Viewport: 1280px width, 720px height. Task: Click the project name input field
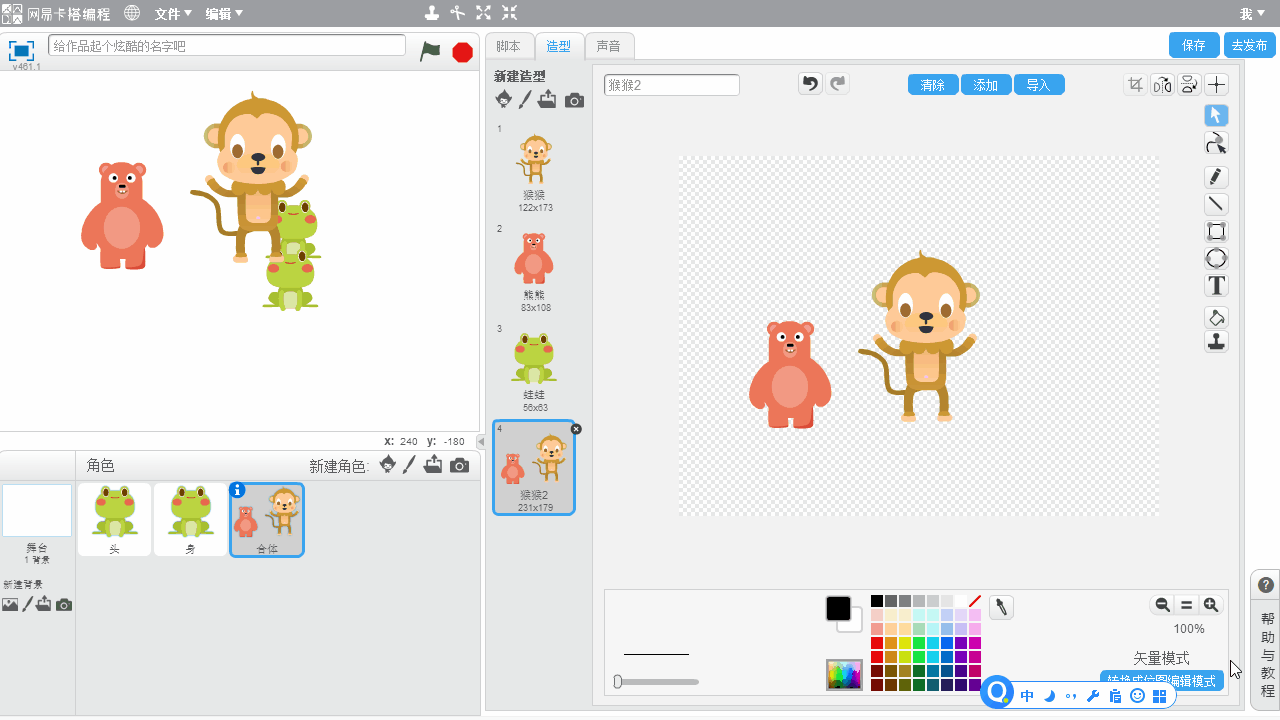coord(227,45)
